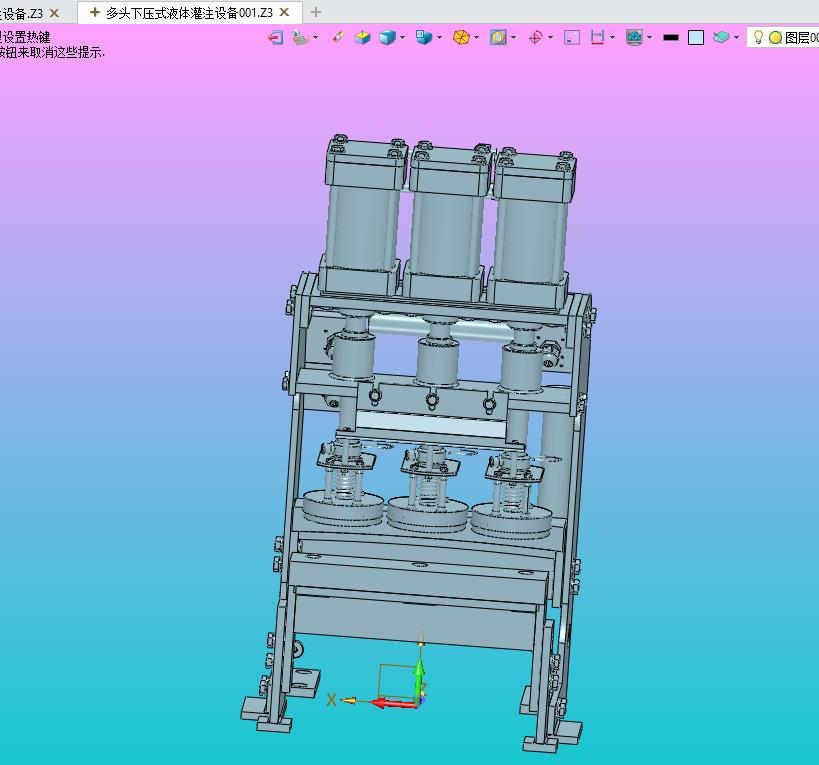Screen dimensions: 819x765
Task: Toggle the light bulb layer visibility icon
Action: [x=758, y=37]
